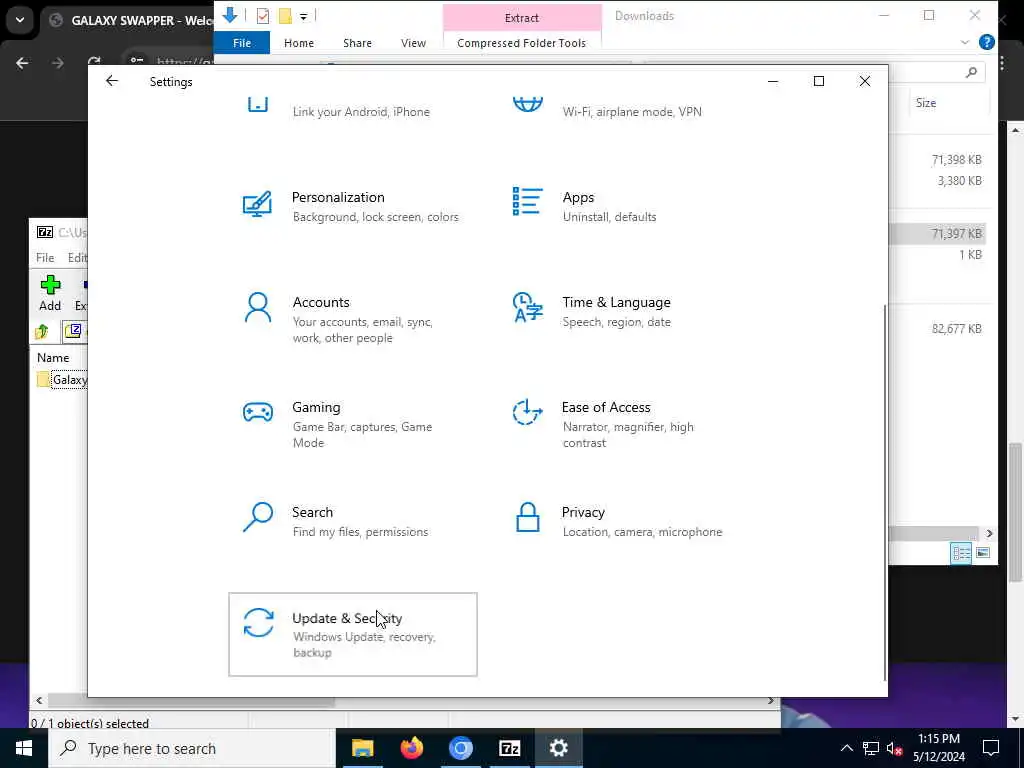The width and height of the screenshot is (1024, 768).
Task: Click the Update & Security sync icon
Action: (258, 622)
